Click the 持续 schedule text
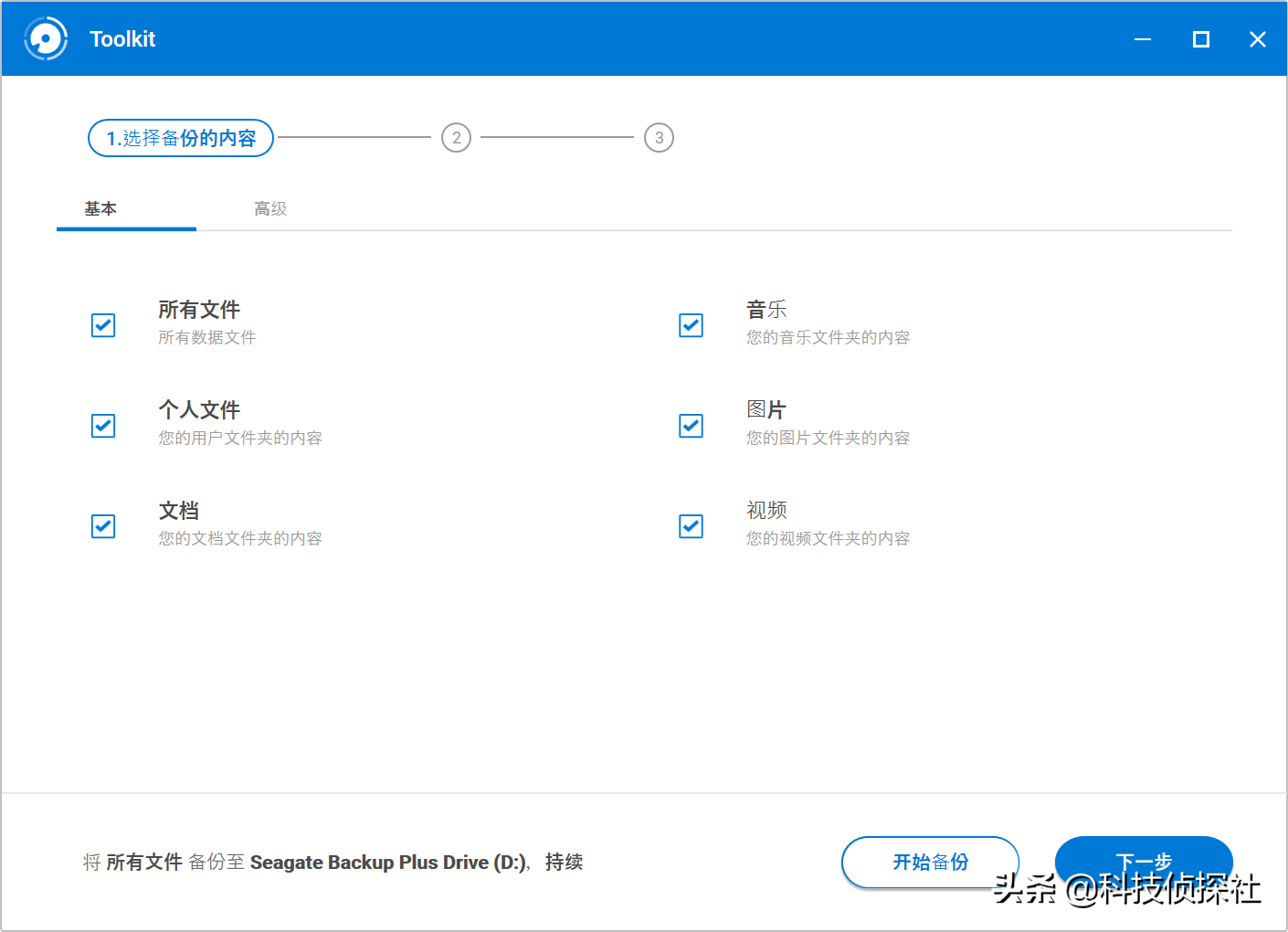The height and width of the screenshot is (932, 1288). pos(564,862)
